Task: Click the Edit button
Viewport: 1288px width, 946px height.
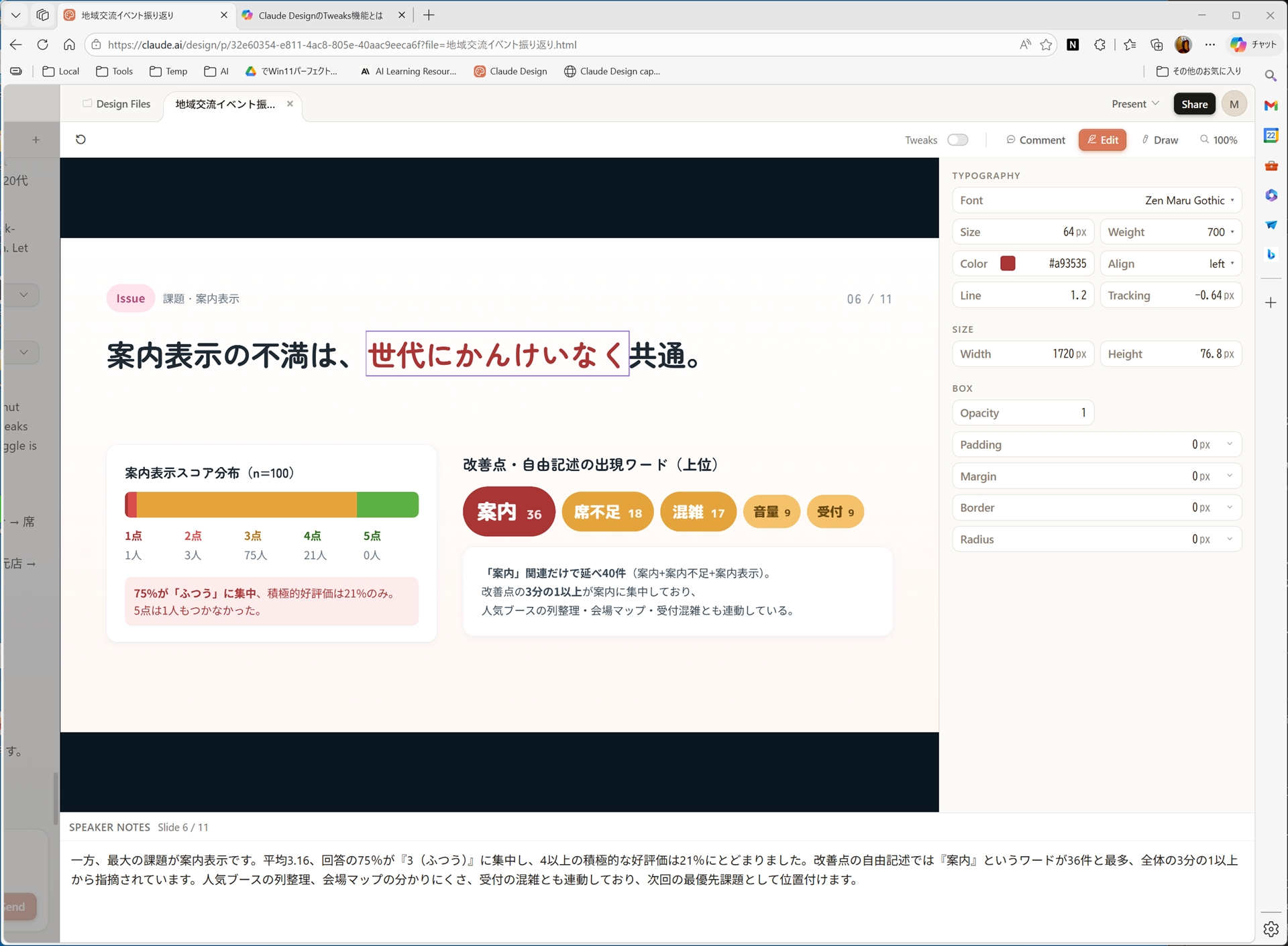Action: (1102, 140)
